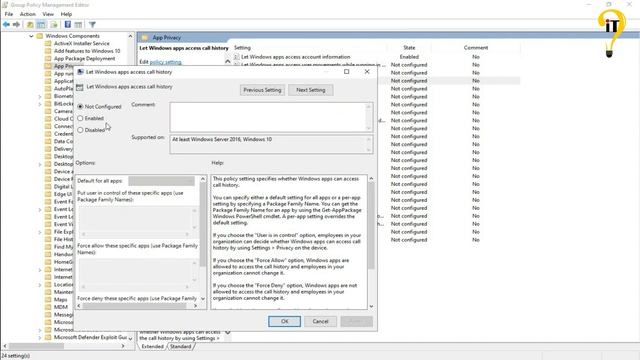Screen dimensions: 640x360
Task: Open the 'Default for all apps' dropdown
Action: [x=161, y=180]
